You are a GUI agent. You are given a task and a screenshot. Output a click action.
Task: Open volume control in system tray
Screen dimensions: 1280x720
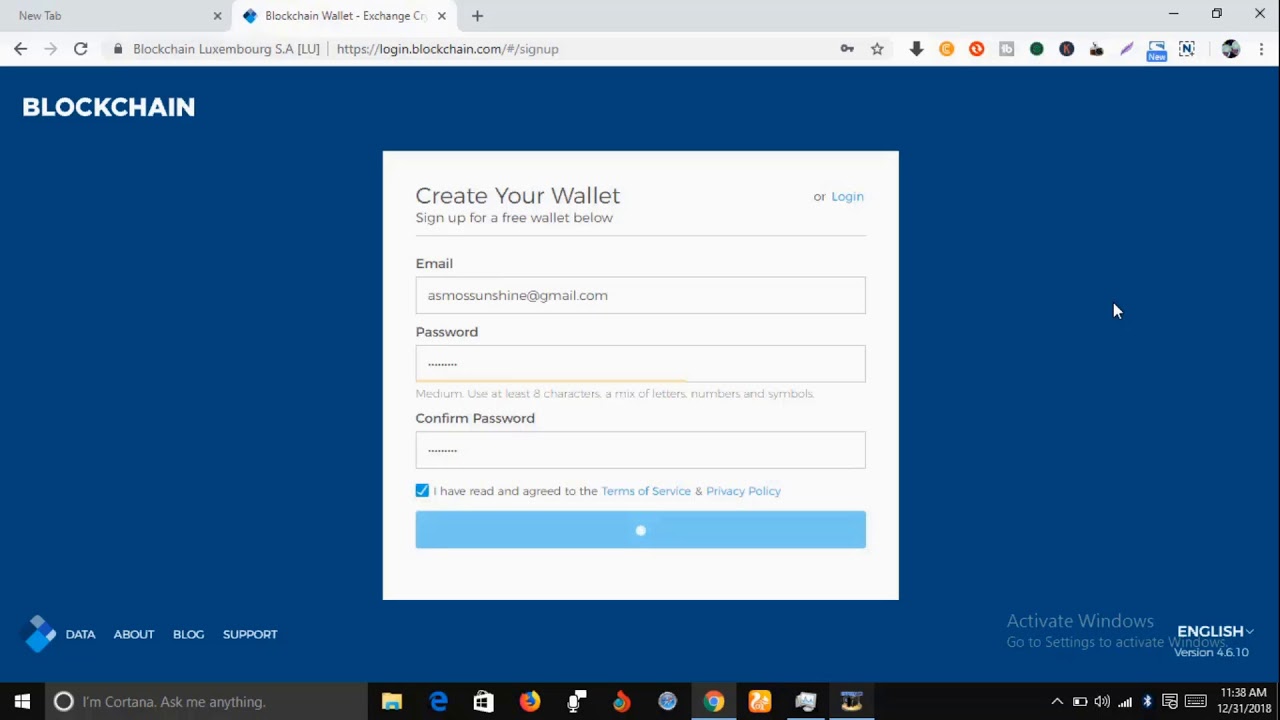tap(1102, 702)
